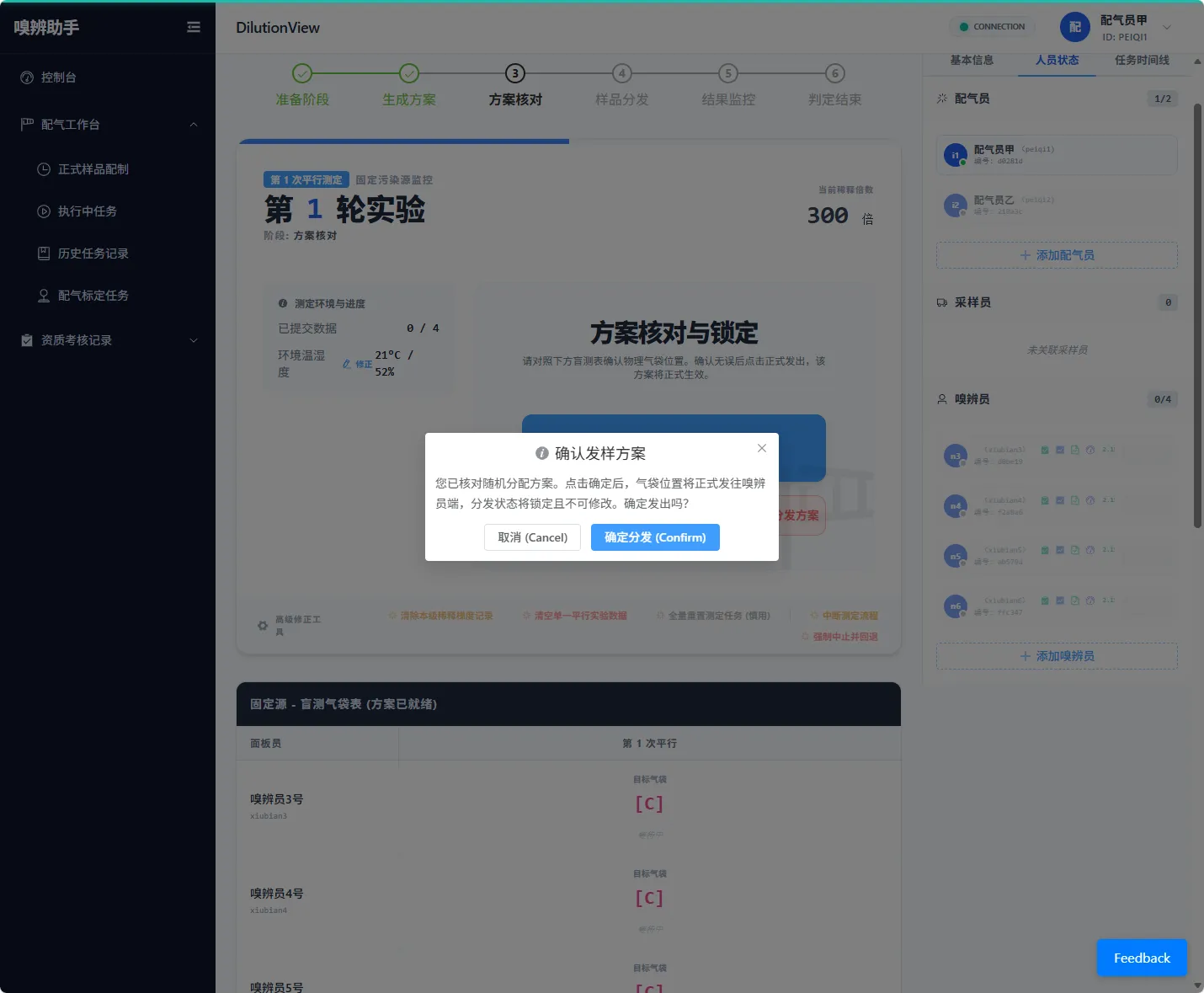Click file-check icon in xiubian5 row
Viewport: 1204px width, 993px height.
coord(1074,550)
